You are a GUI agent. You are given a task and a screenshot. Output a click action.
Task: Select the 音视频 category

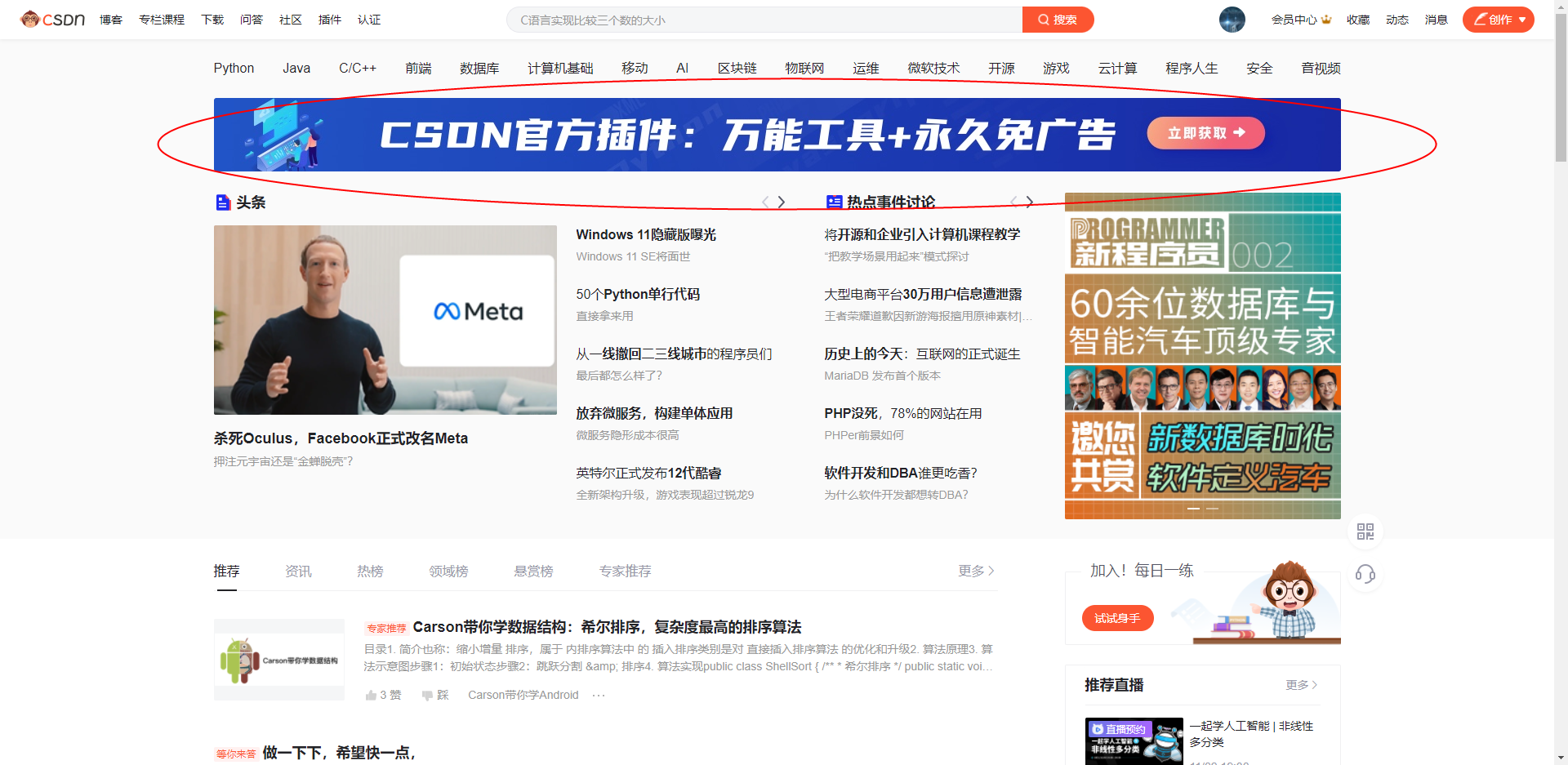click(1321, 69)
